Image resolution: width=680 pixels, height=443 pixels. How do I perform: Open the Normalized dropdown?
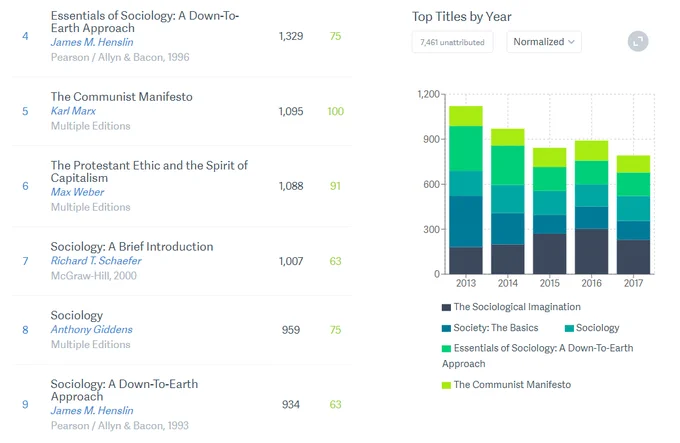tap(544, 42)
